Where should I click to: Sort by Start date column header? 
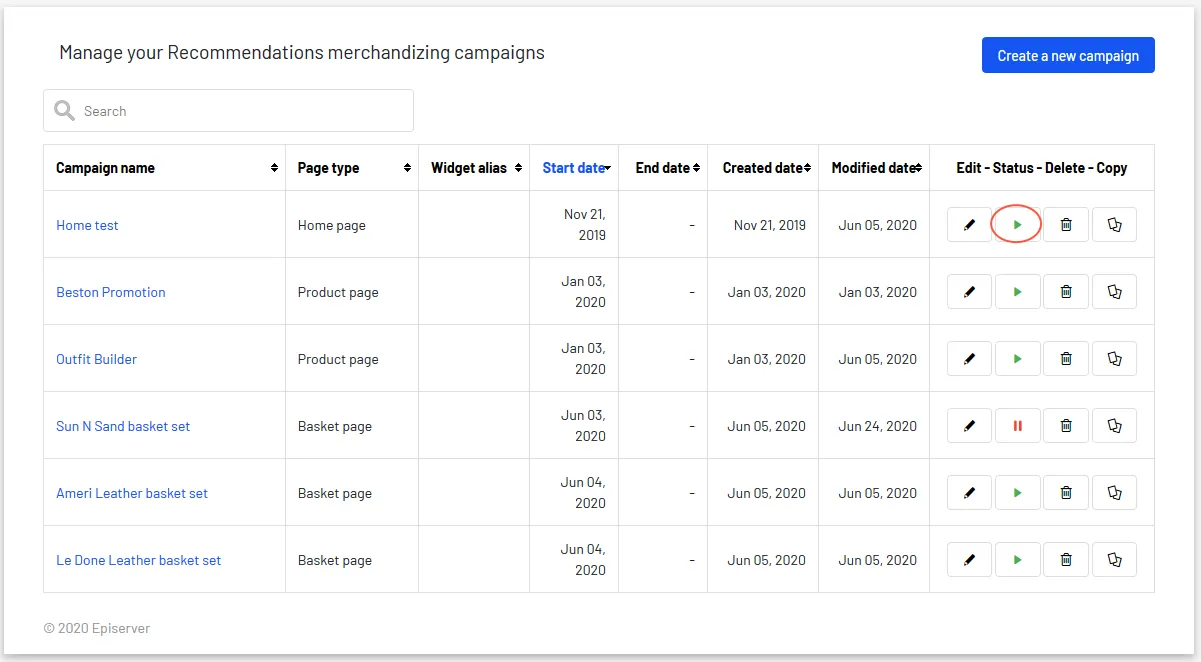point(574,168)
